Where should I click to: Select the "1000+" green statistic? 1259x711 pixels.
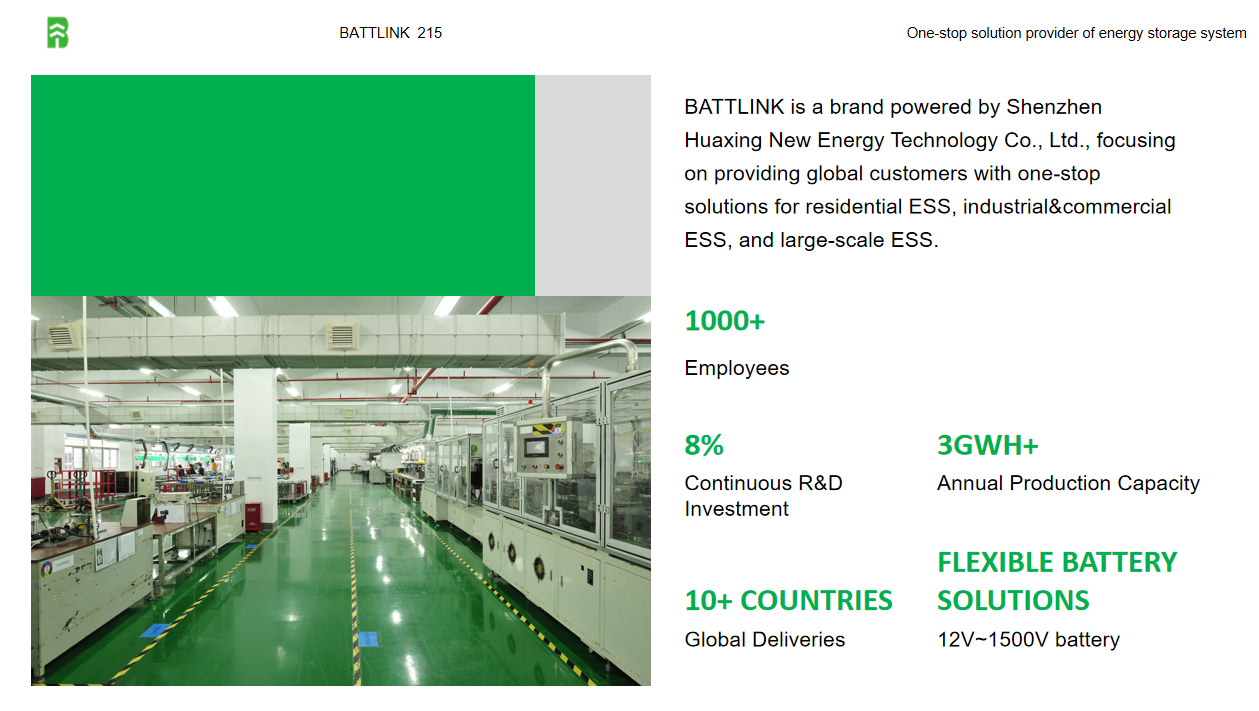click(x=724, y=321)
